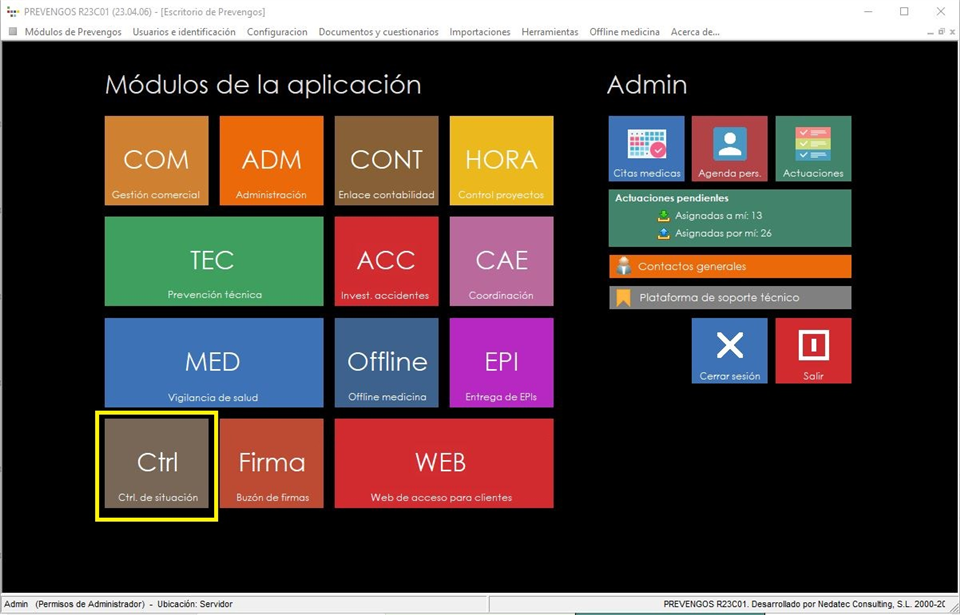Close the inner Escritorio de Prevengos window
This screenshot has height=615, width=960.
coord(951,32)
